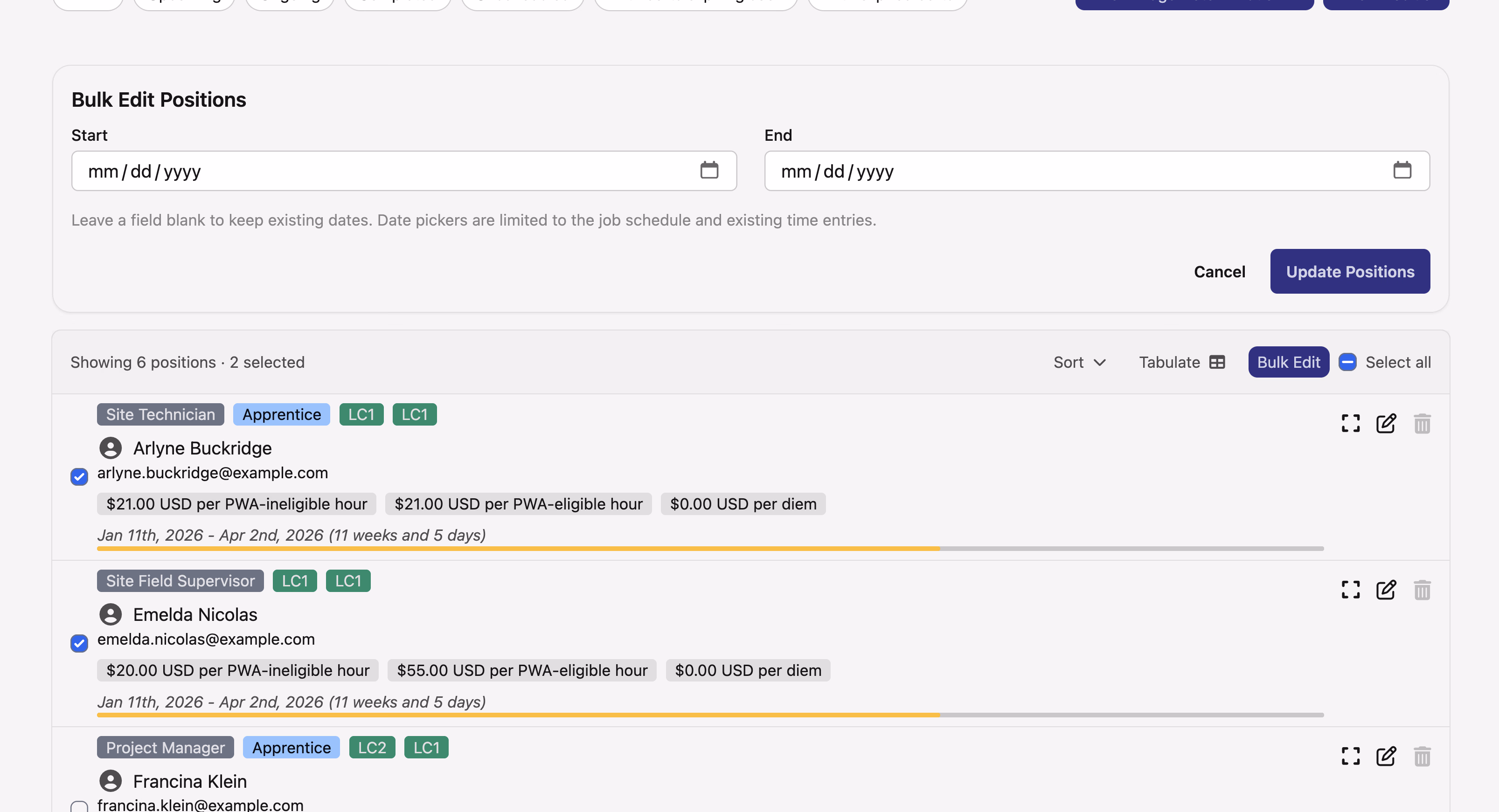Click Apprentice tag on Arlyne Buckridge
Viewport: 1499px width, 812px height.
pyautogui.click(x=282, y=415)
